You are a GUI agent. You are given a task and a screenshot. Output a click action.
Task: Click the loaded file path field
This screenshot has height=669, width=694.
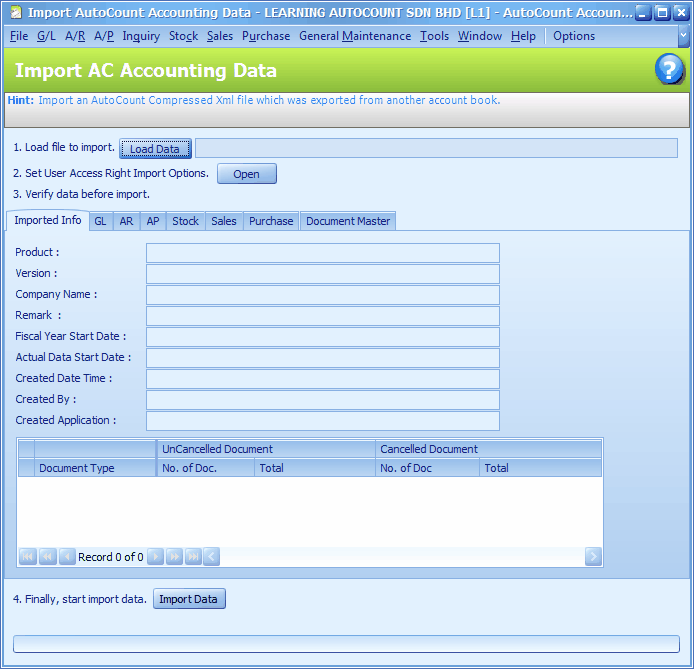[x=436, y=148]
